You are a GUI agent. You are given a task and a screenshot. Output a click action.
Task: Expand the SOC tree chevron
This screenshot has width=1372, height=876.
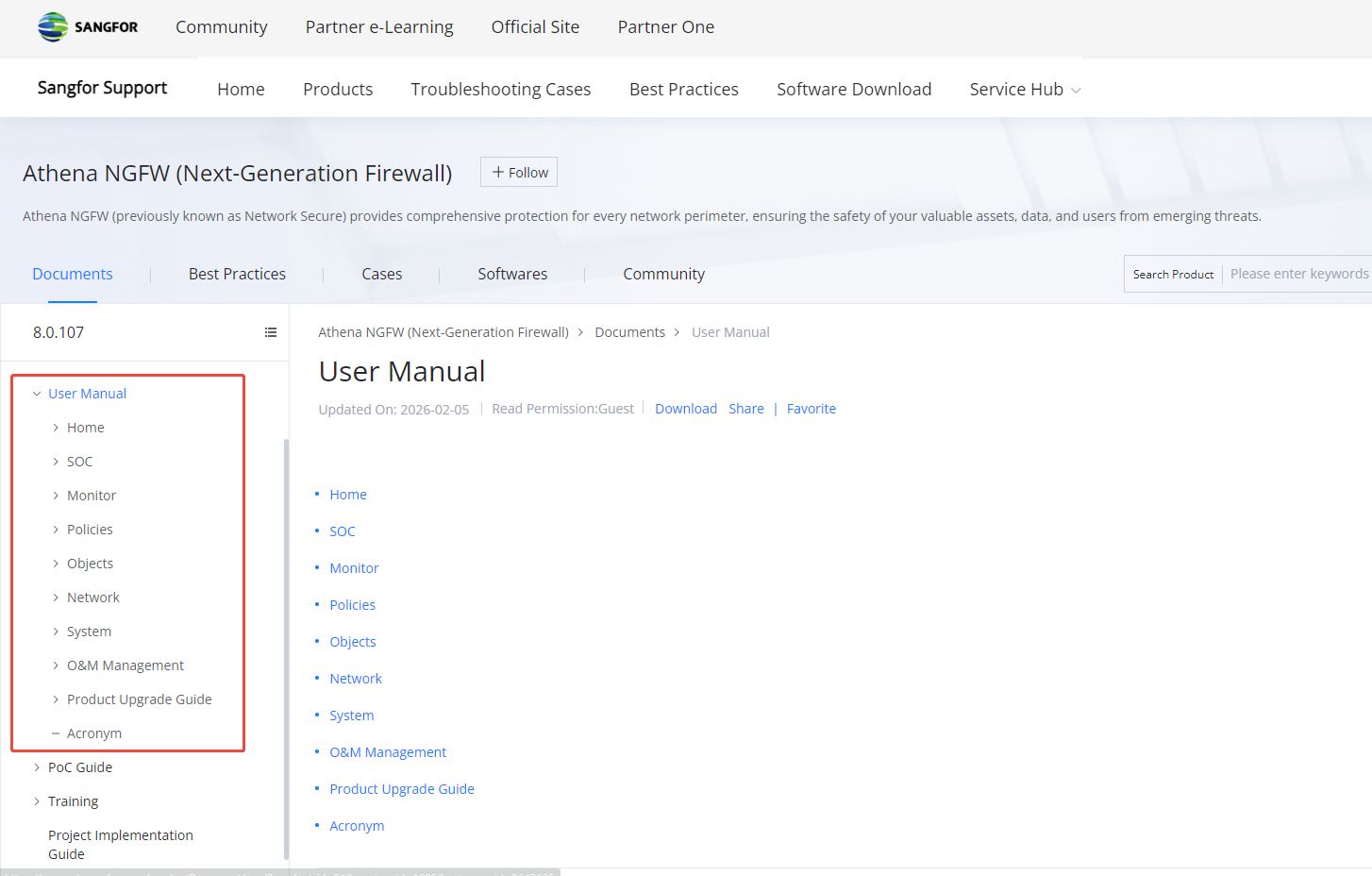[56, 462]
